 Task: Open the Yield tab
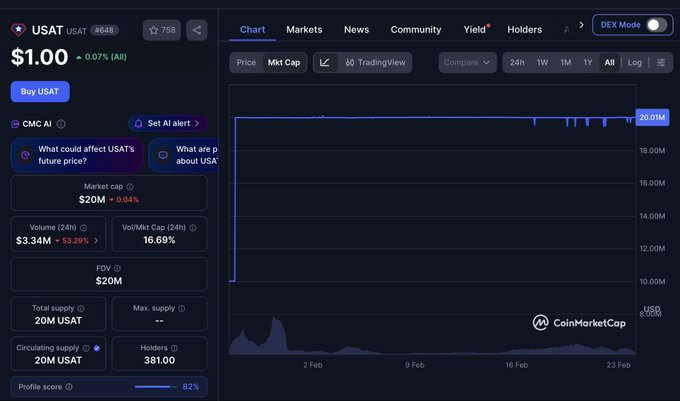point(476,29)
